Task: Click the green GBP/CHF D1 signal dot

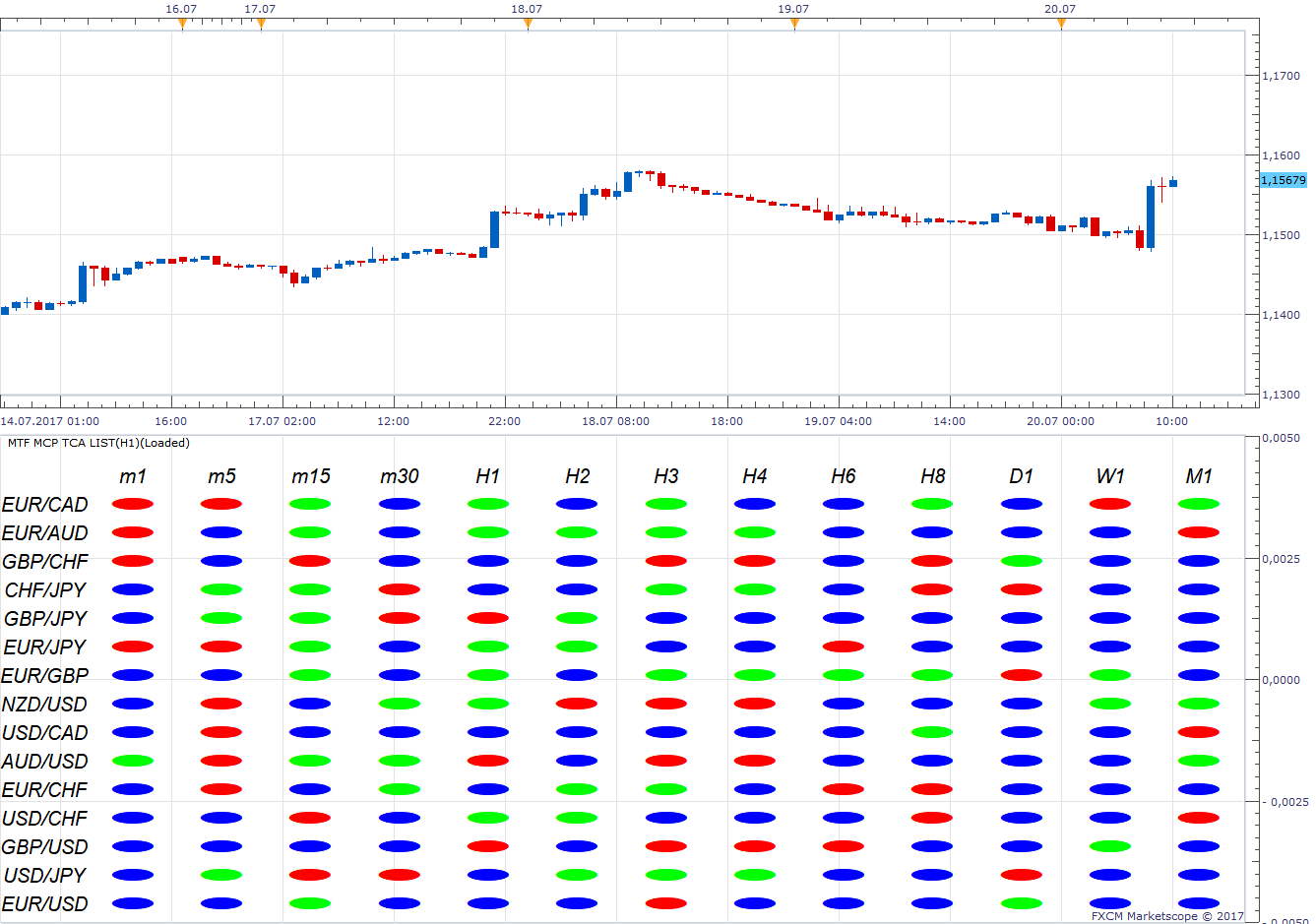Action: [1022, 561]
